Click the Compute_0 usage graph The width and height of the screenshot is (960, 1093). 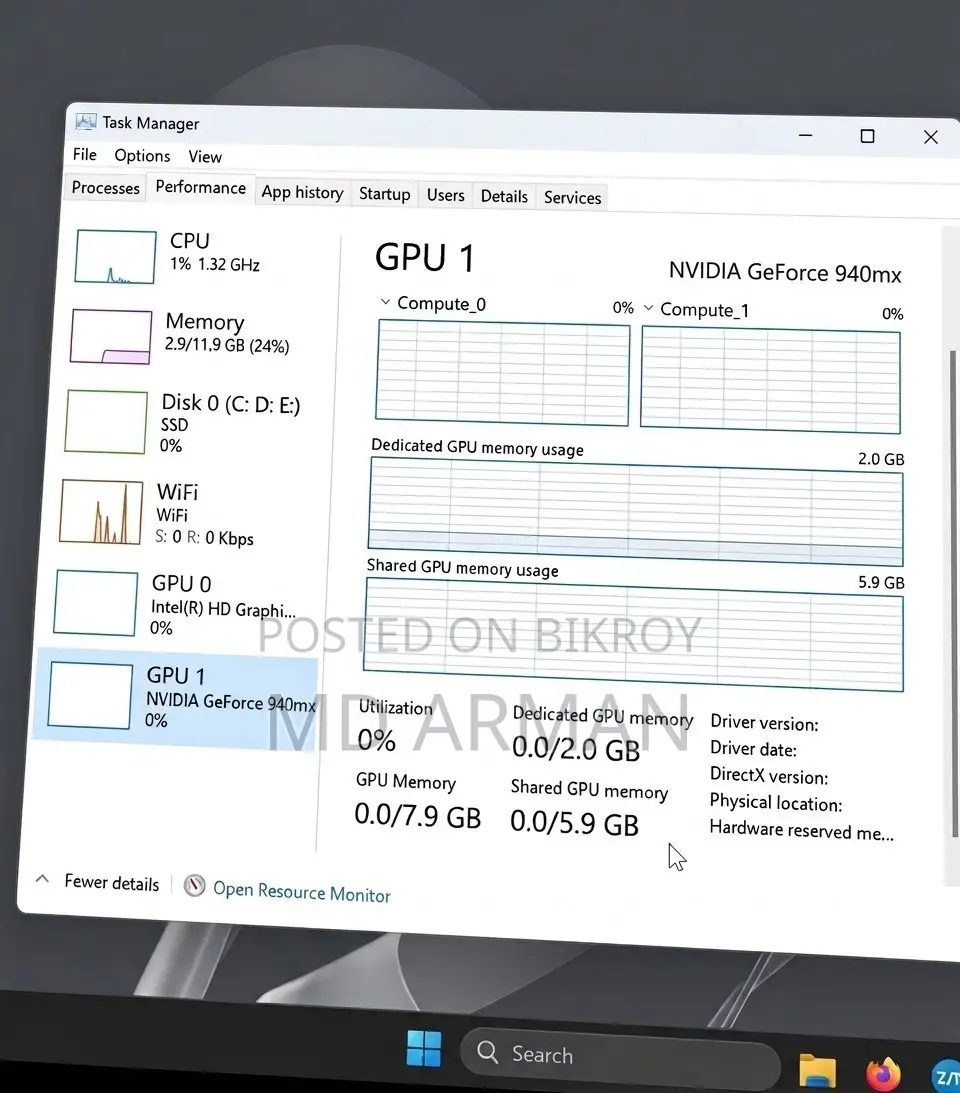502,373
